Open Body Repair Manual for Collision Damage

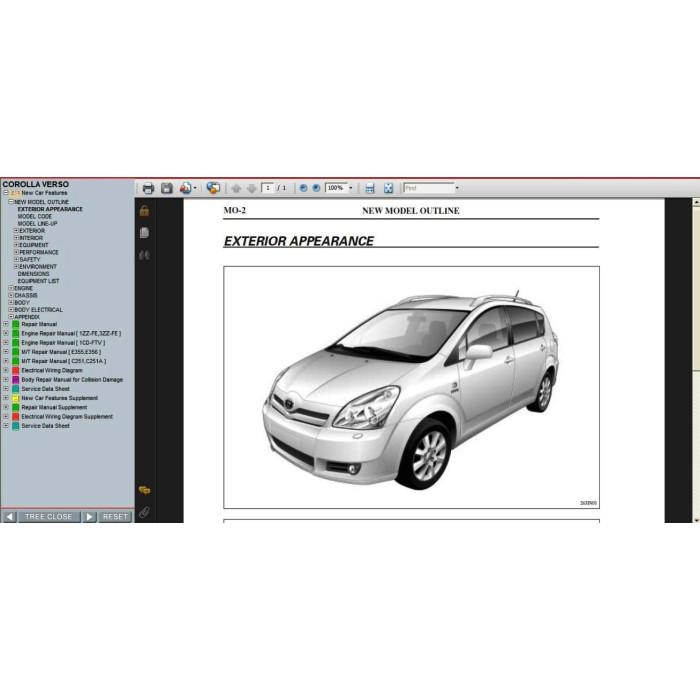72,380
